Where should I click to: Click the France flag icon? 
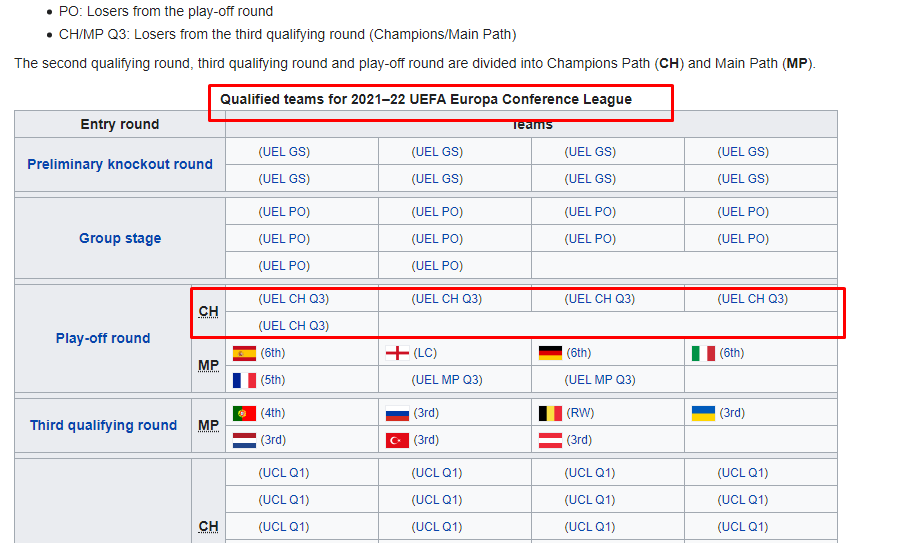[244, 380]
